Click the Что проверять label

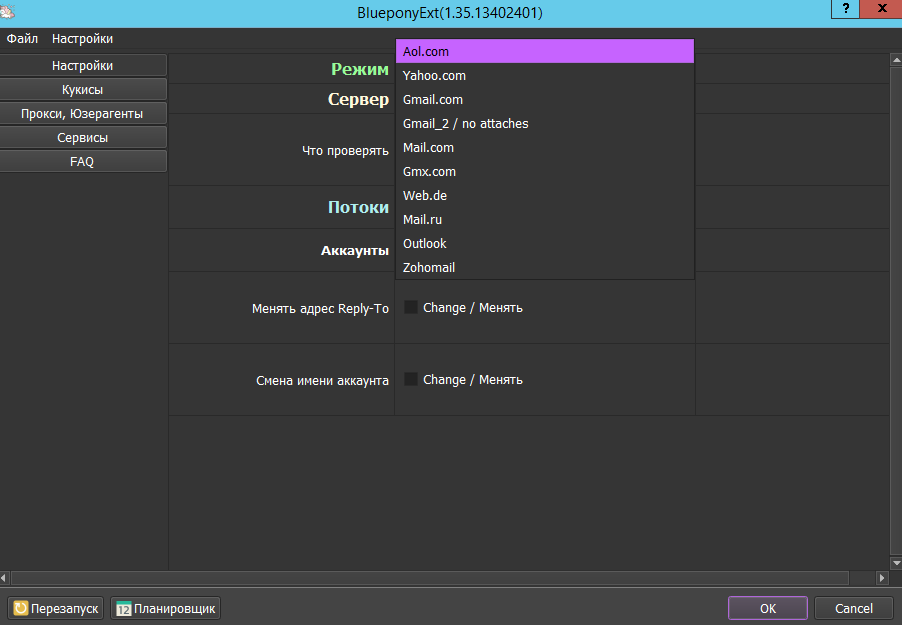pyautogui.click(x=345, y=151)
